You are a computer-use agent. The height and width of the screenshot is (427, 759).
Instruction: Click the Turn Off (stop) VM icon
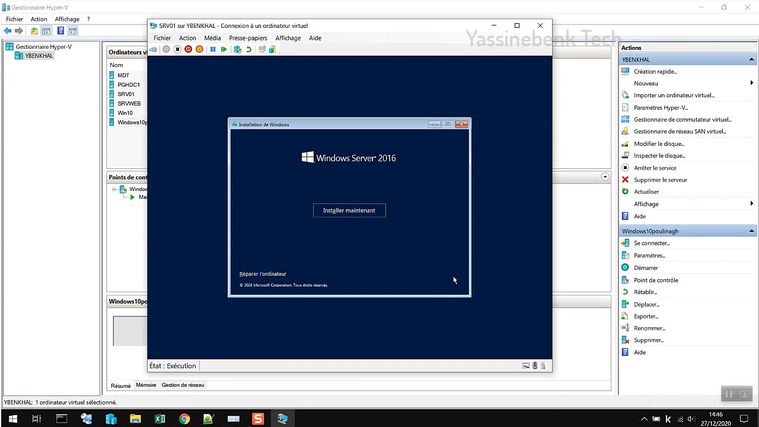click(x=177, y=49)
